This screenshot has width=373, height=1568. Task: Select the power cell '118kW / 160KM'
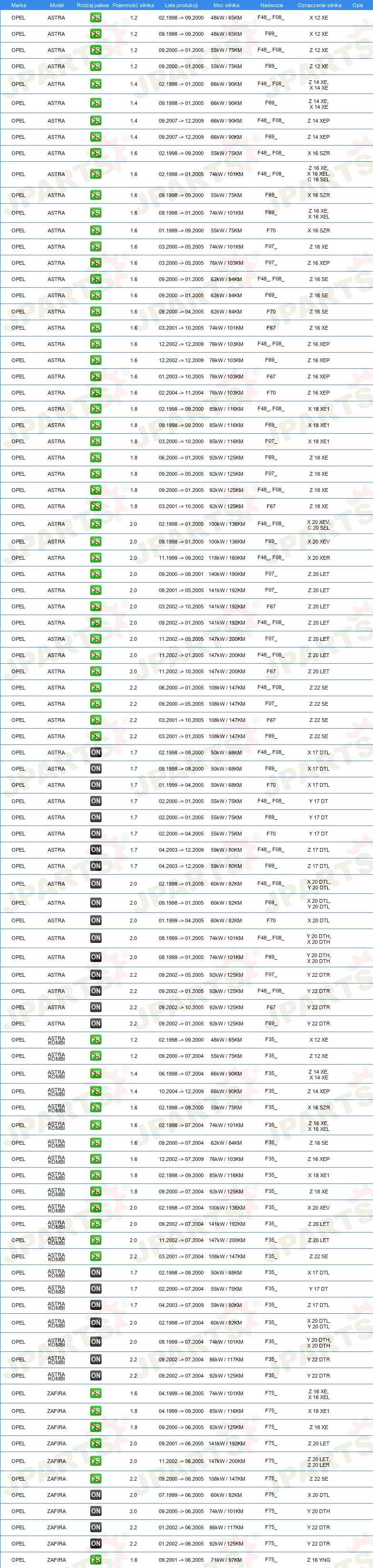tap(227, 557)
